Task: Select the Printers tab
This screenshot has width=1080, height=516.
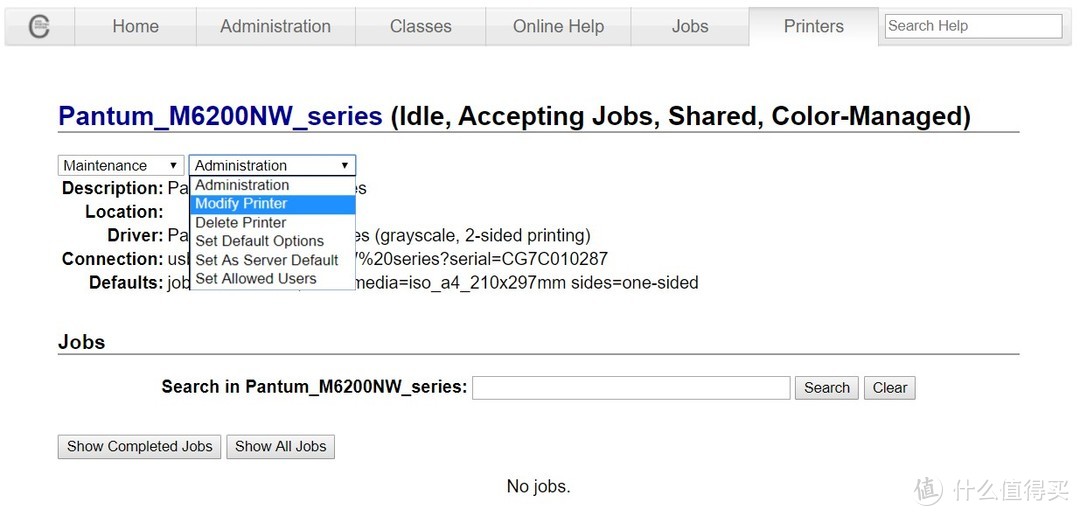Action: pos(813,27)
